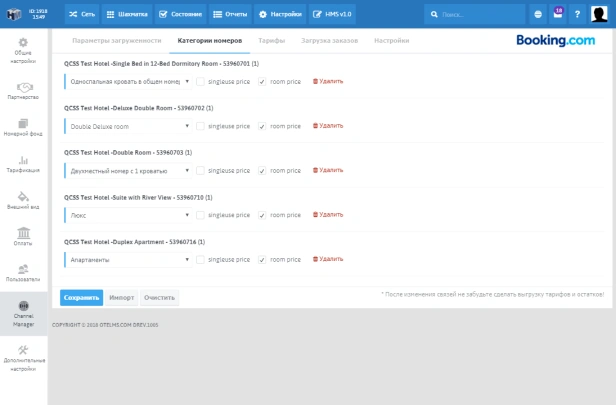Open the Тарификация sidebar section
The width and height of the screenshot is (616, 405).
23,163
